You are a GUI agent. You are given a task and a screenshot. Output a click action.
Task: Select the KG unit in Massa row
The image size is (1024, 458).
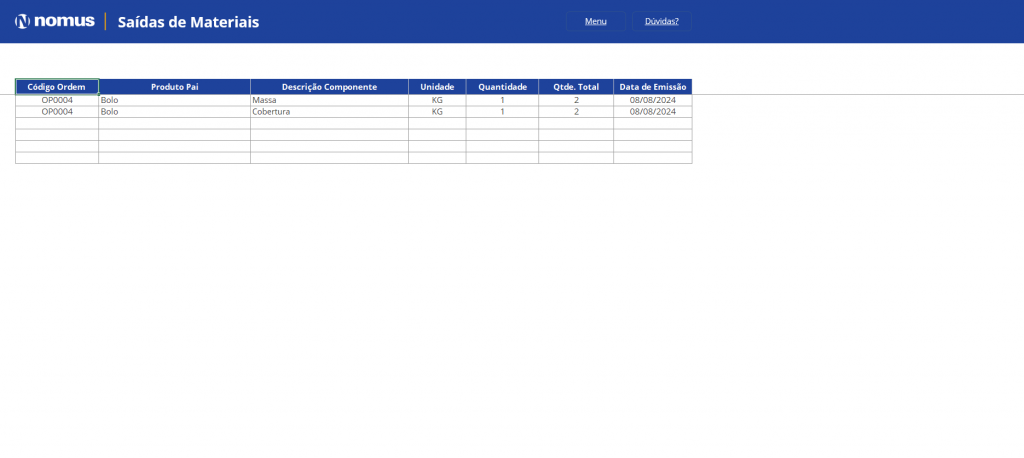tap(437, 100)
